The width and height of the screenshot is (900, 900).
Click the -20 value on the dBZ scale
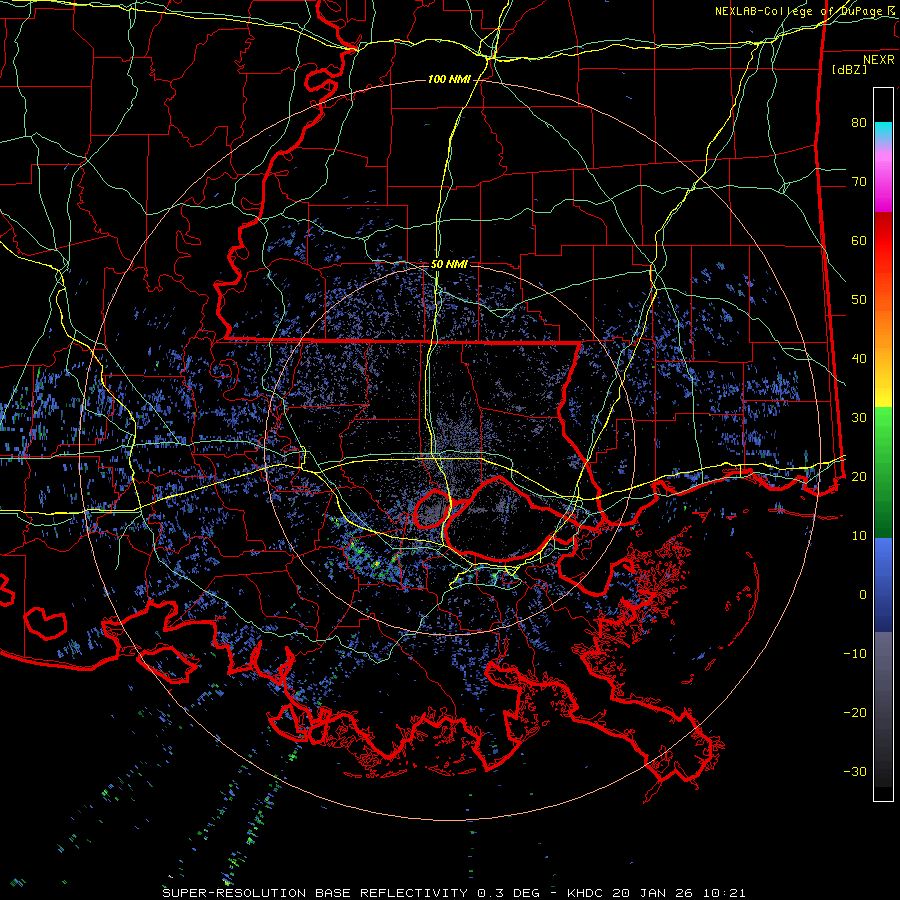point(855,712)
